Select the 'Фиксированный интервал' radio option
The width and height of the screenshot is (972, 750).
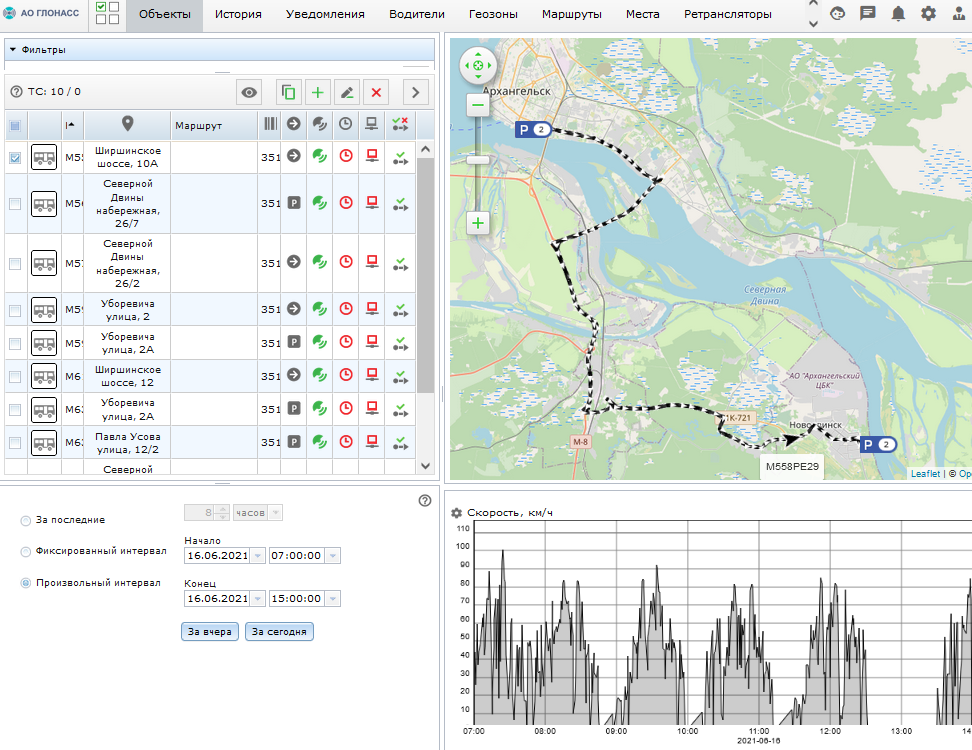pos(26,551)
